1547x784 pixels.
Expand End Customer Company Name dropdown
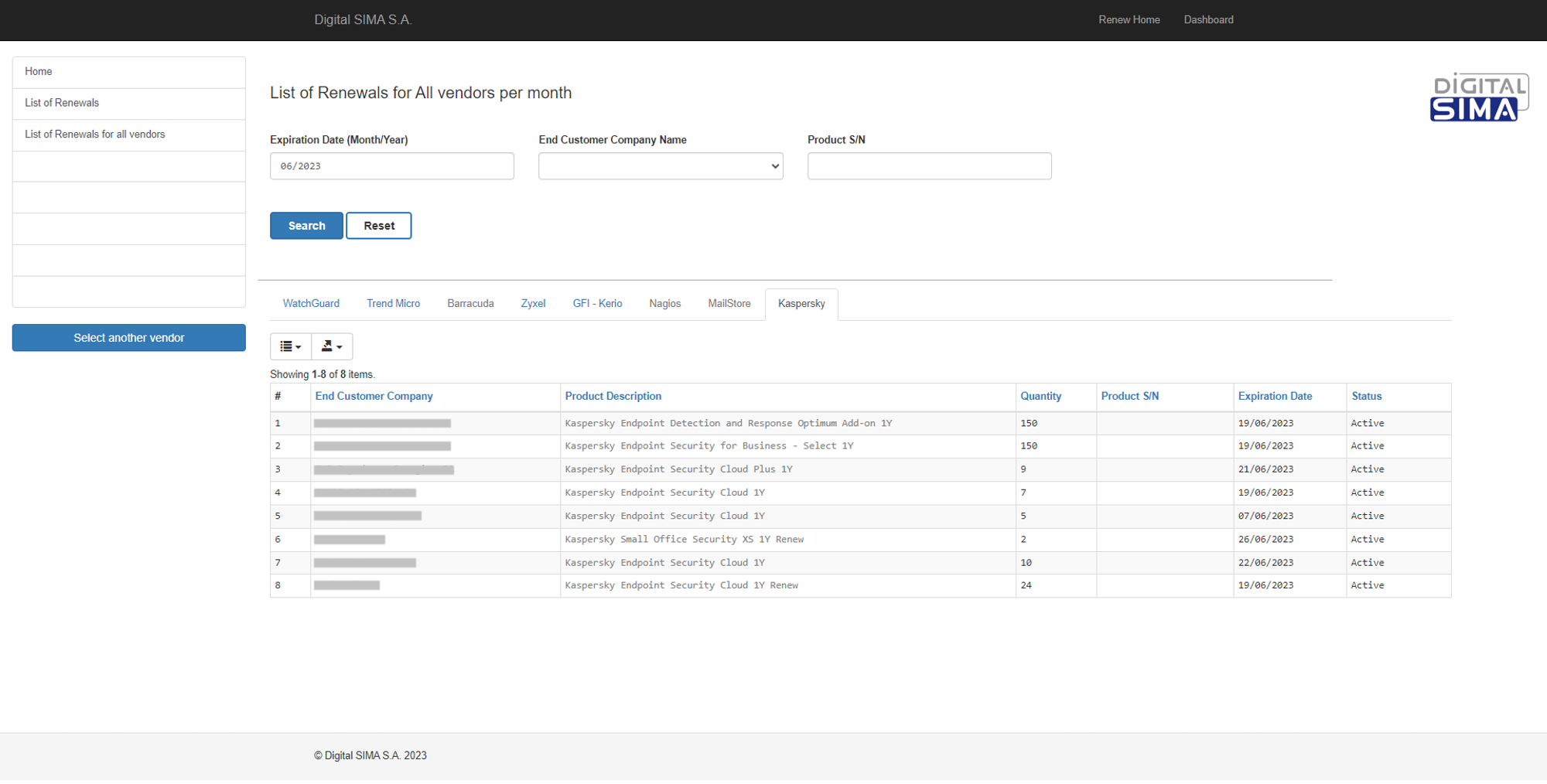[x=661, y=166]
